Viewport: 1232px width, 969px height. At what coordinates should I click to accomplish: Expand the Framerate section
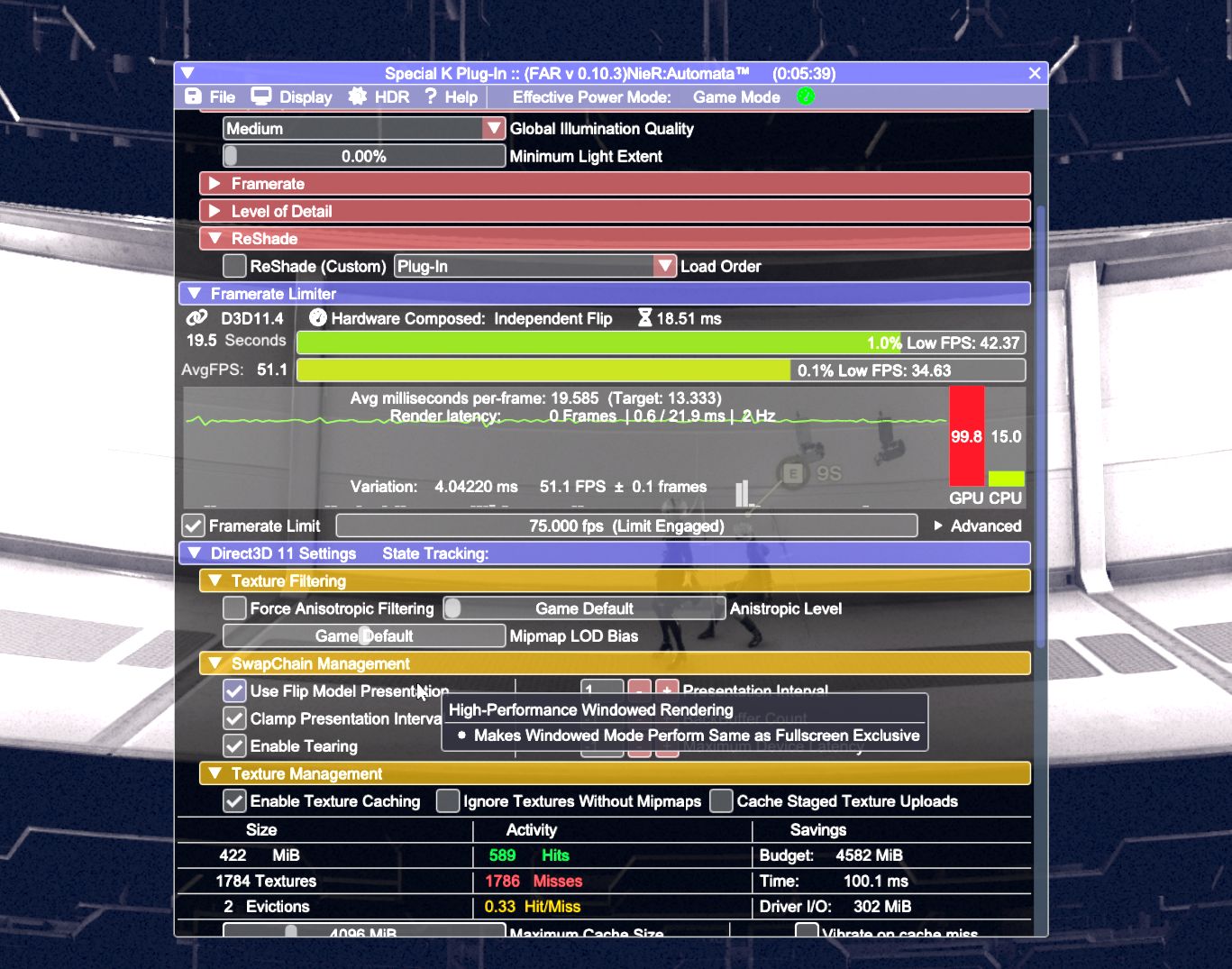coord(615,184)
